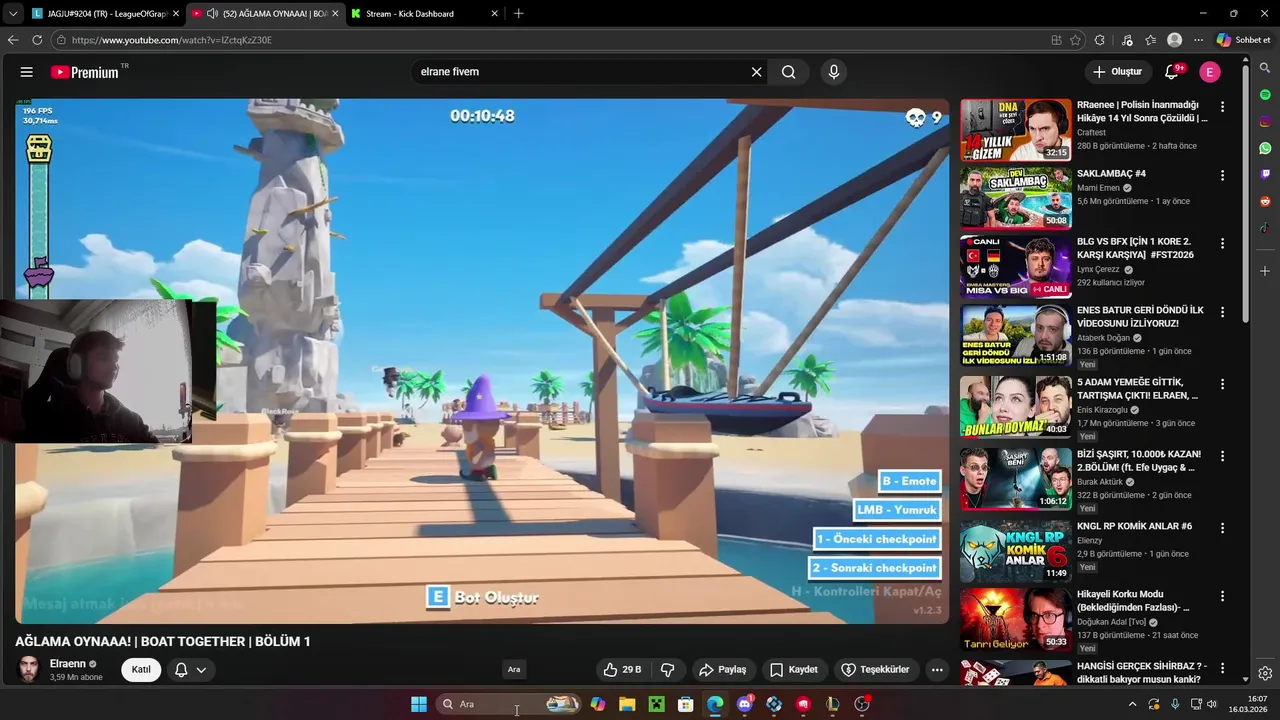Click the YouTube URL address bar
Screen dimensions: 1280x720
tap(550, 40)
